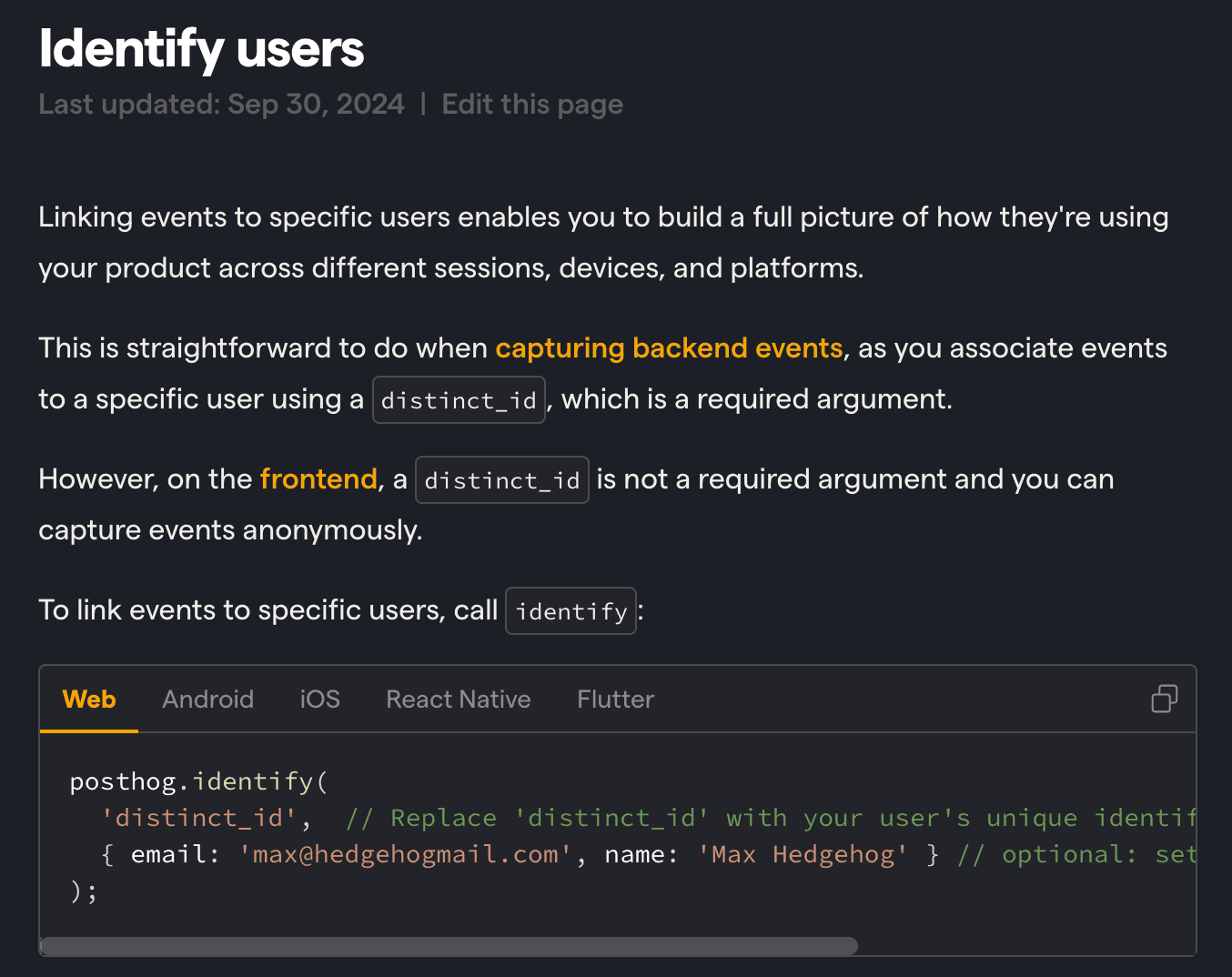Click the identify inline code chip
1232x977 pixels.
tap(571, 610)
